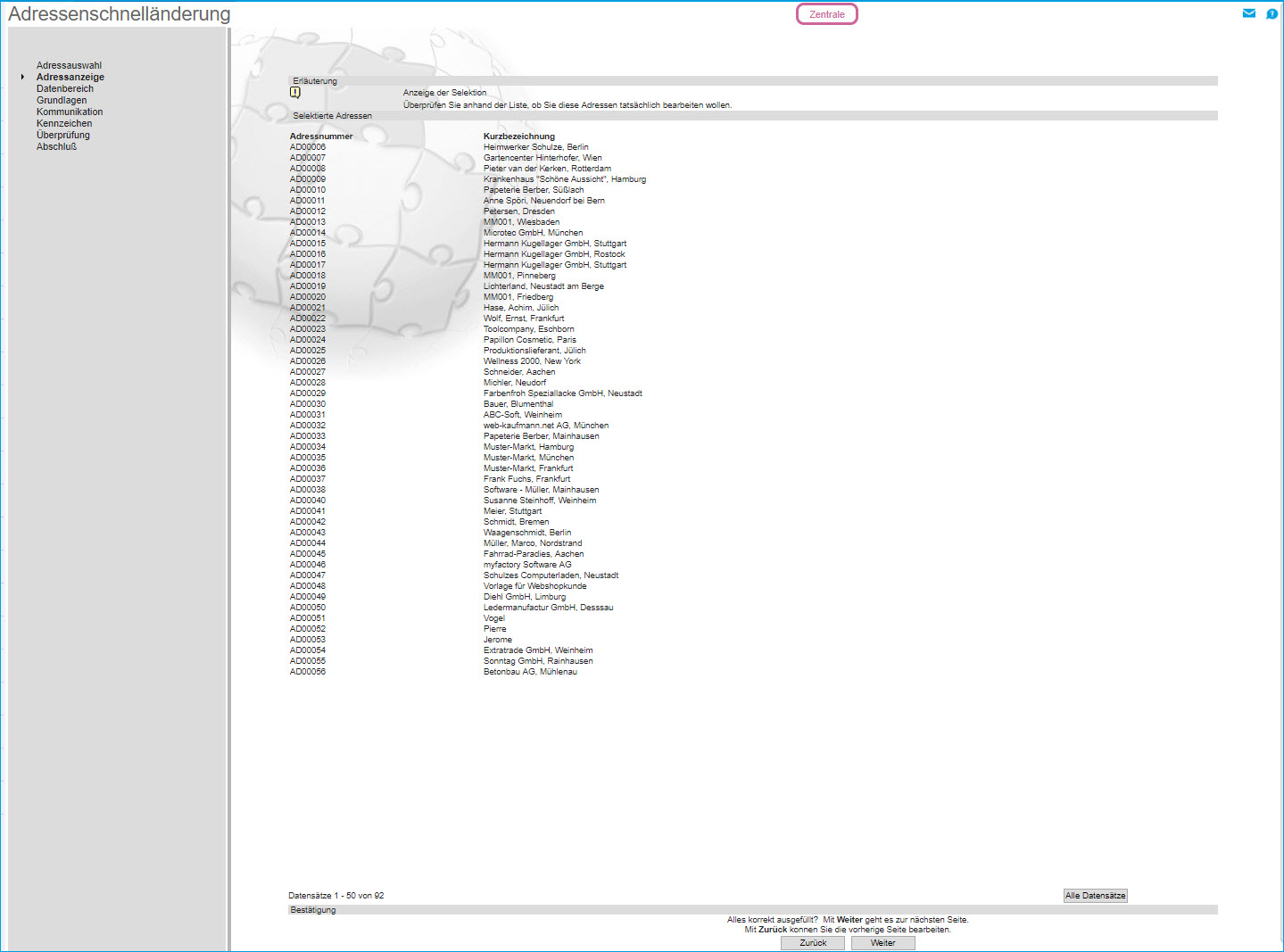Select address number AD00006
1284x952 pixels.
[308, 147]
